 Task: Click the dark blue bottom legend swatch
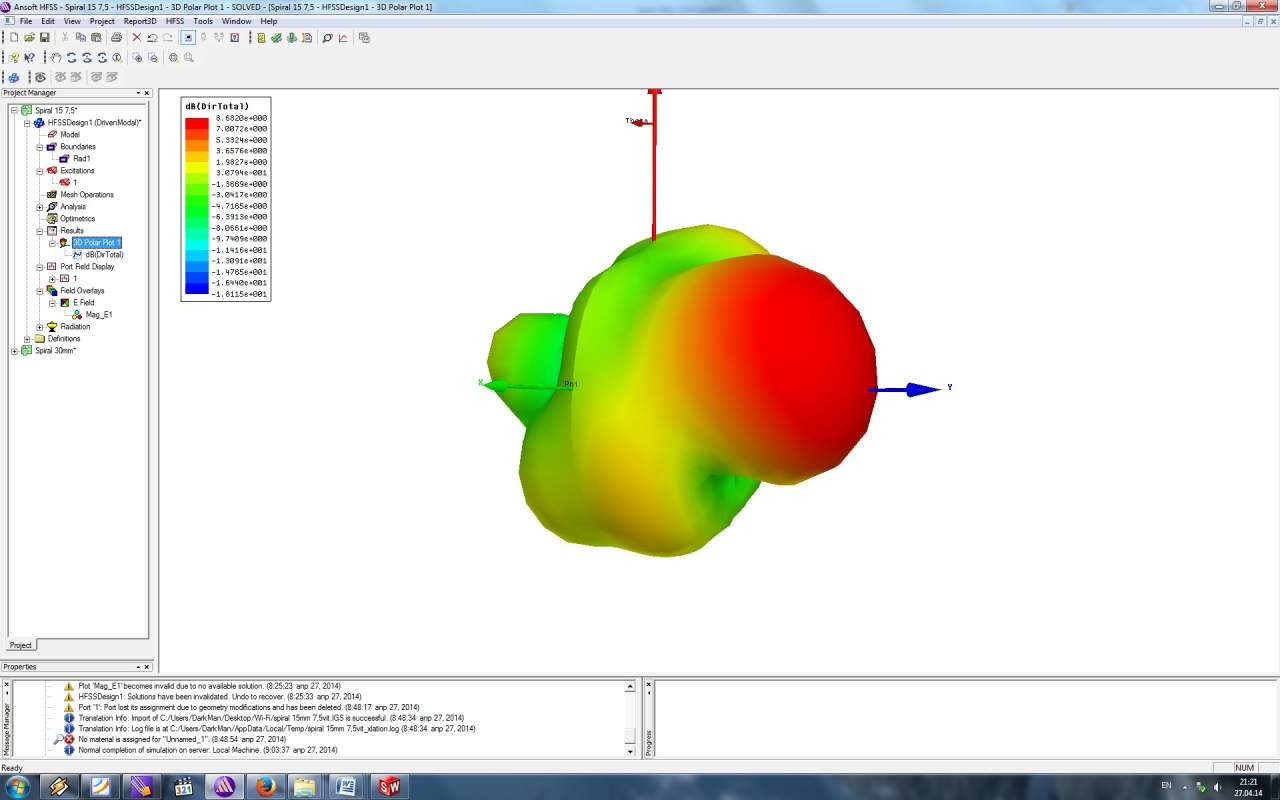coord(197,288)
